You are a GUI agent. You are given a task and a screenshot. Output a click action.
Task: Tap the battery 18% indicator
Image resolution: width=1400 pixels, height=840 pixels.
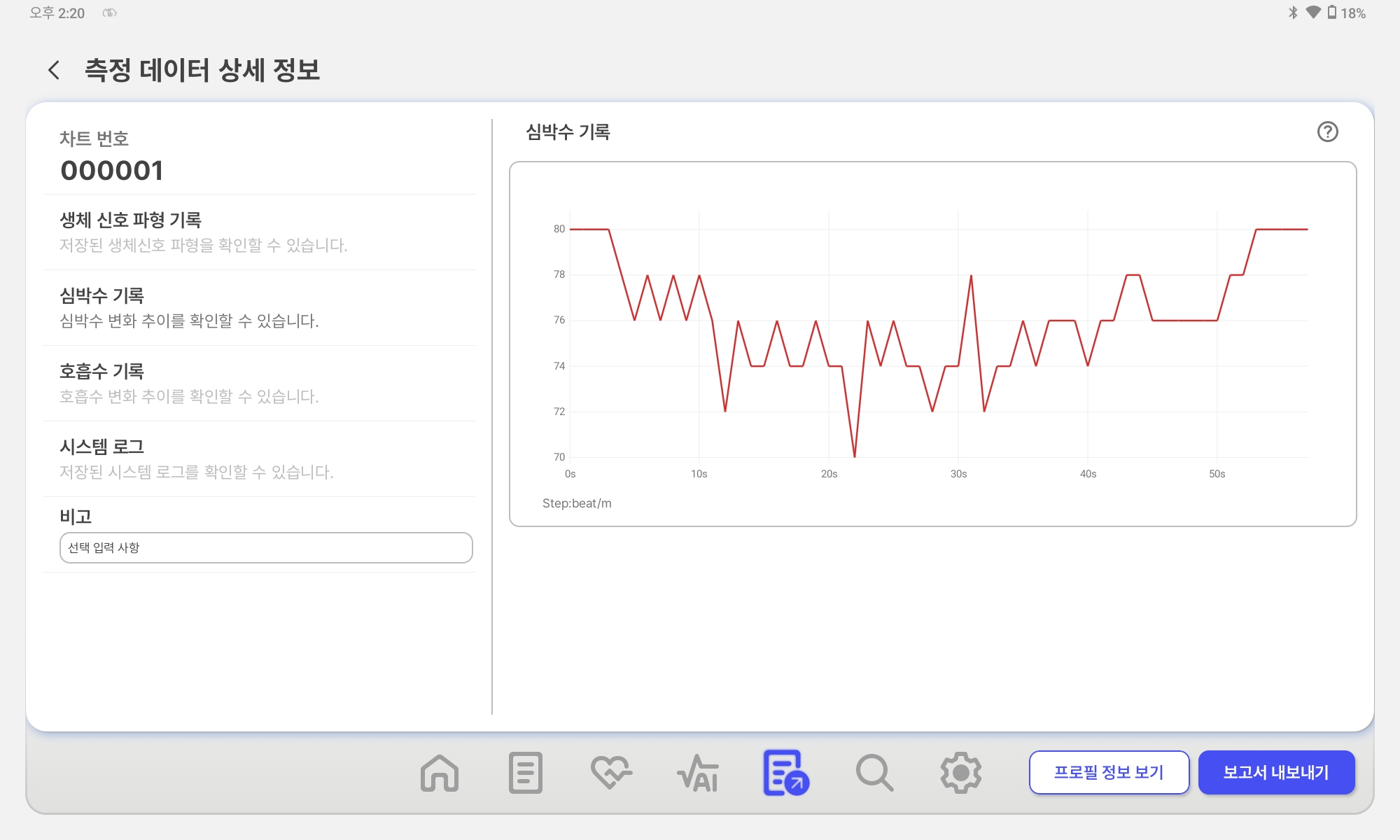[x=1347, y=13]
